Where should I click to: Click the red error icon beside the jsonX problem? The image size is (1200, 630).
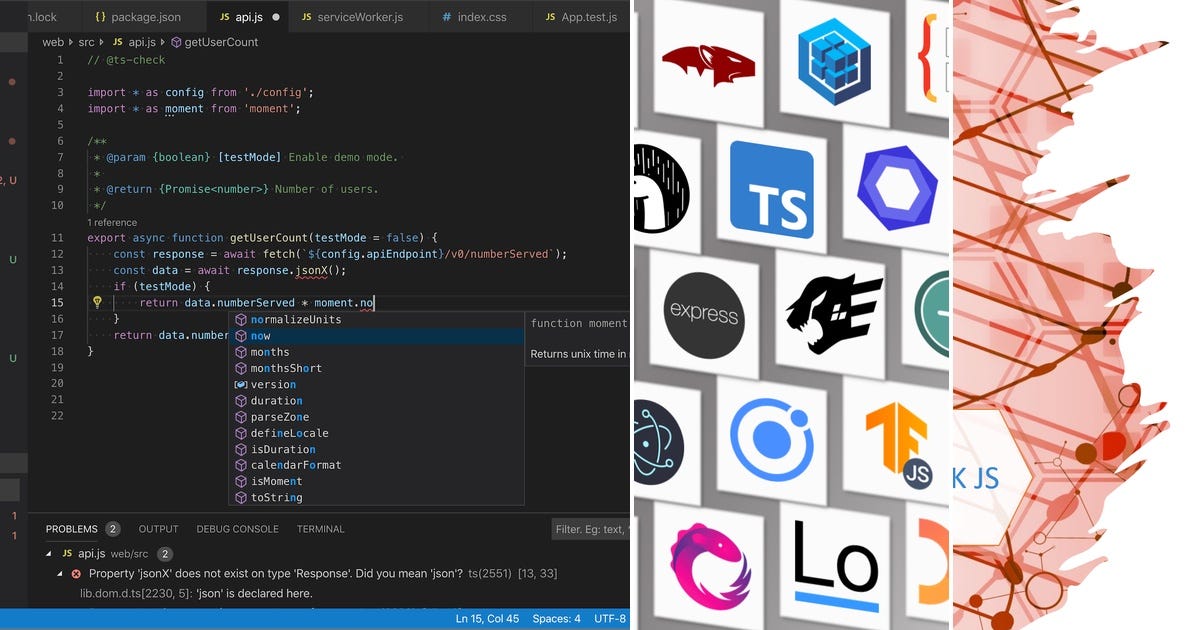click(77, 573)
